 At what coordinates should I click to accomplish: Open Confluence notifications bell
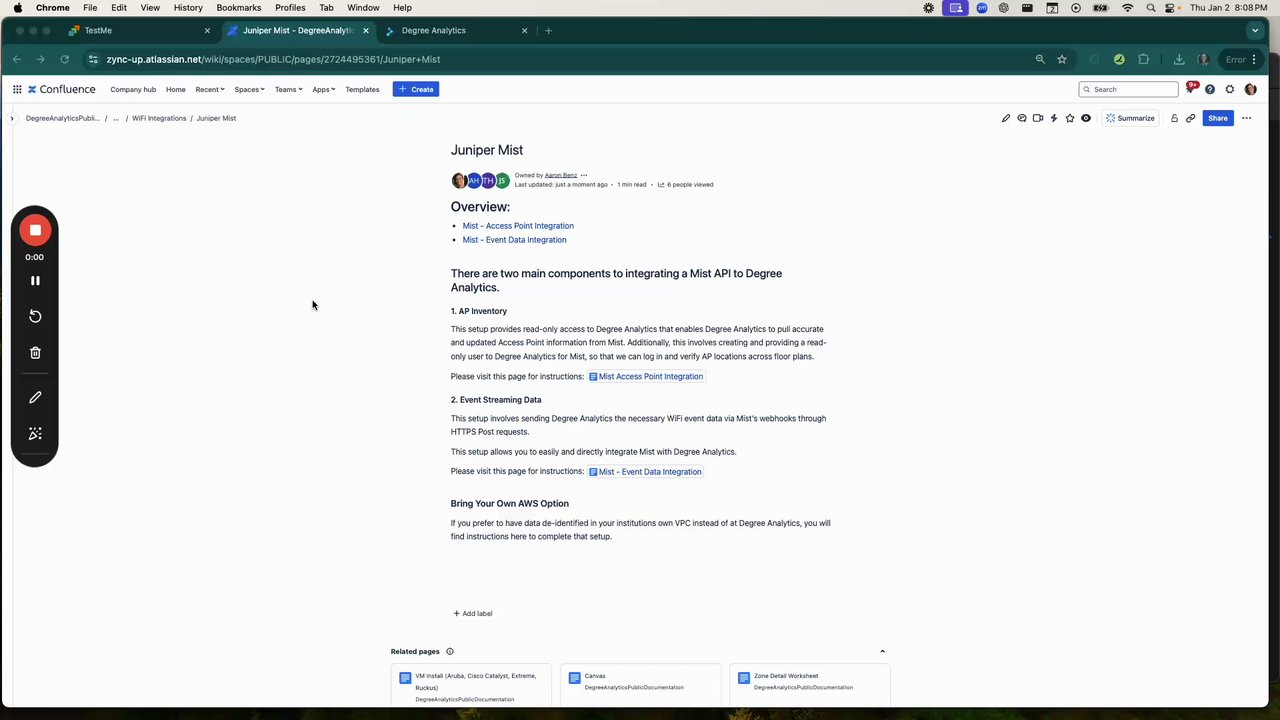pyautogui.click(x=1191, y=89)
